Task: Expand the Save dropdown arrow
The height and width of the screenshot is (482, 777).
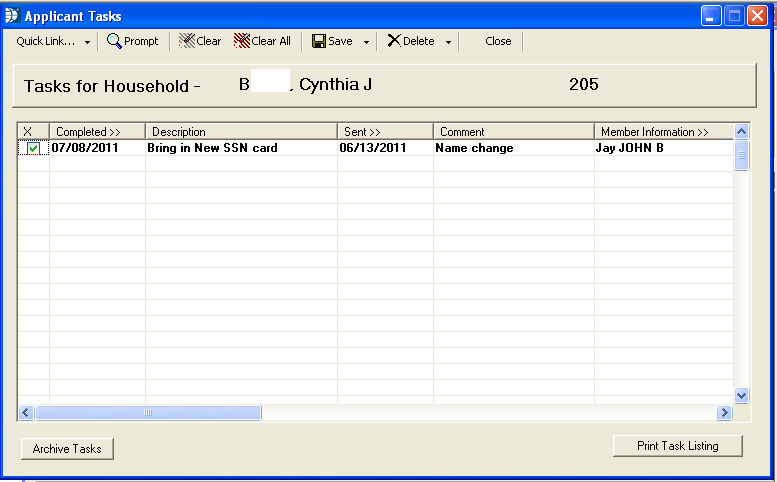Action: pos(366,42)
